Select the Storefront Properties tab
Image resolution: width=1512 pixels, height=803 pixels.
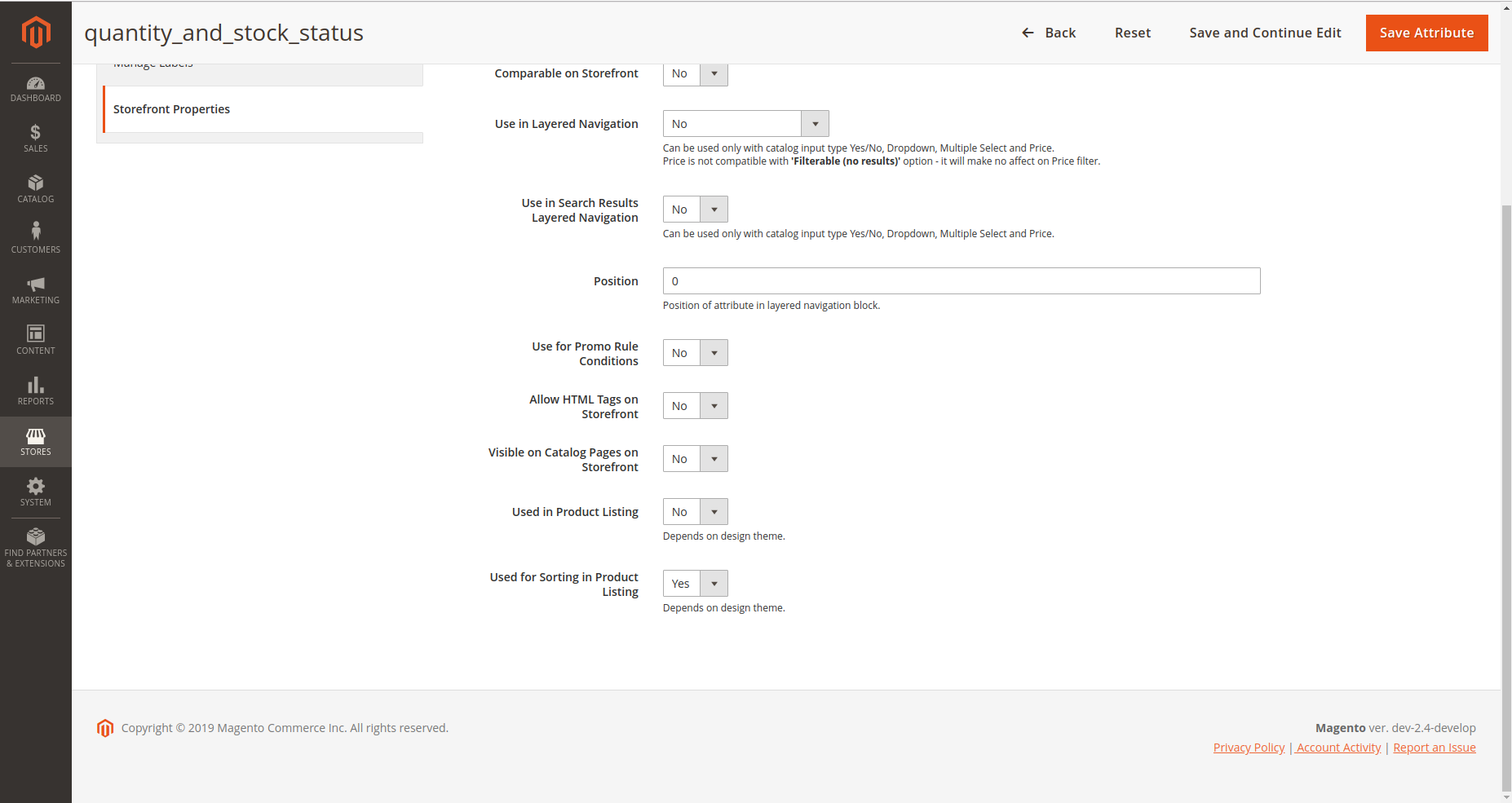(x=263, y=109)
